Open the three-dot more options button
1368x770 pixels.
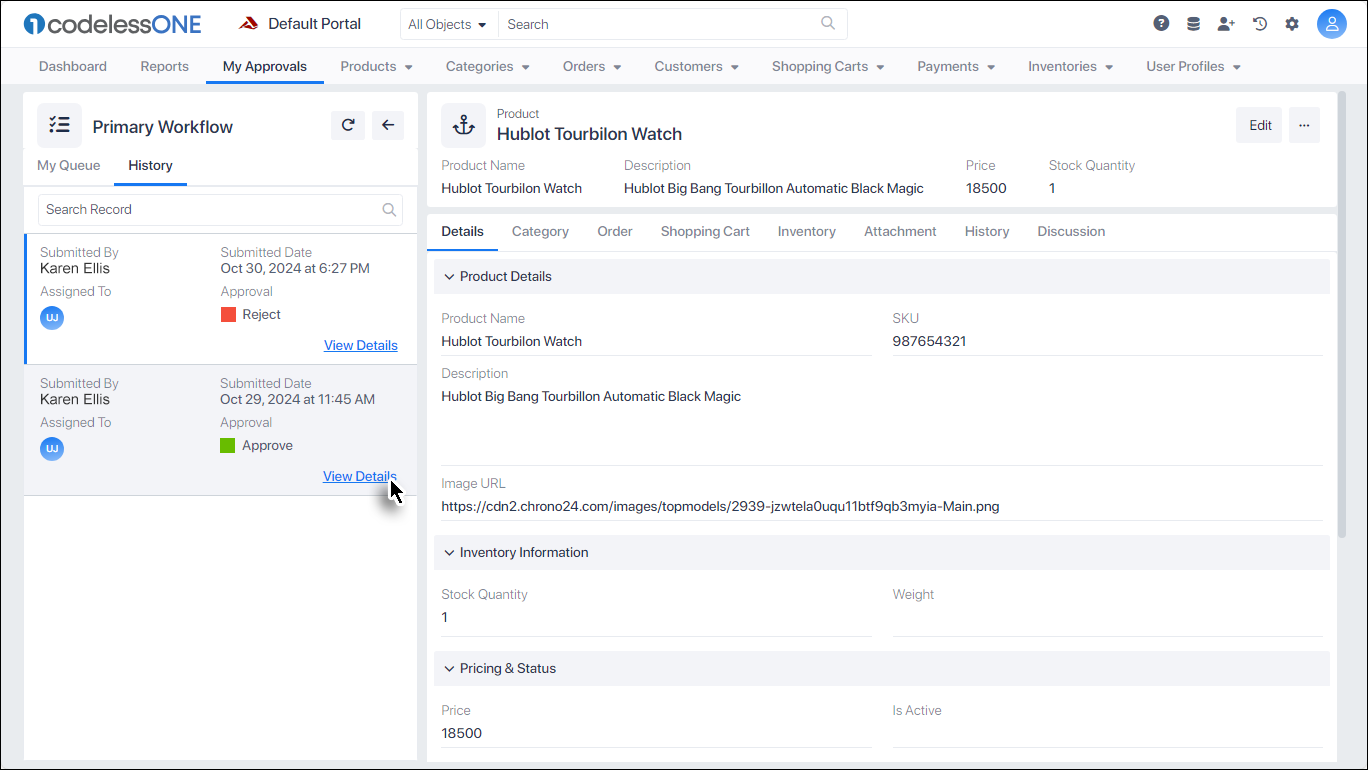click(1304, 125)
